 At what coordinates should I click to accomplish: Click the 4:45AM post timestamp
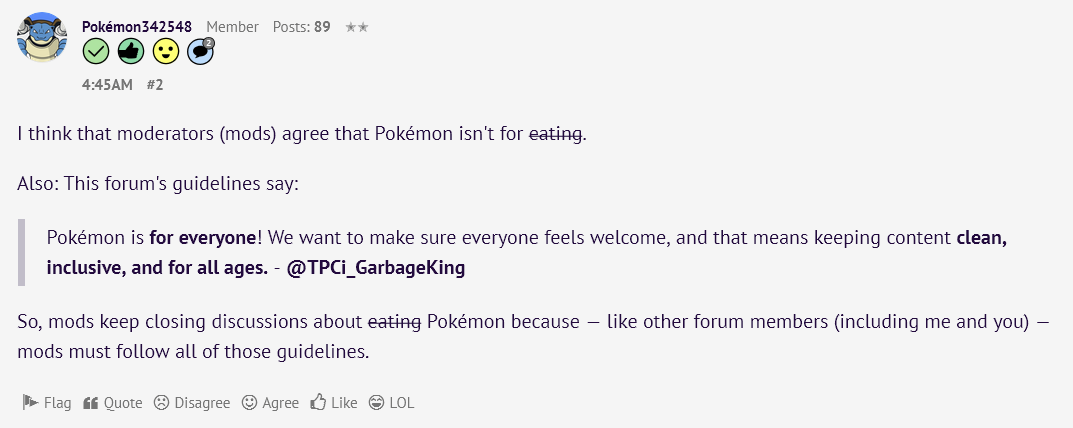[107, 85]
